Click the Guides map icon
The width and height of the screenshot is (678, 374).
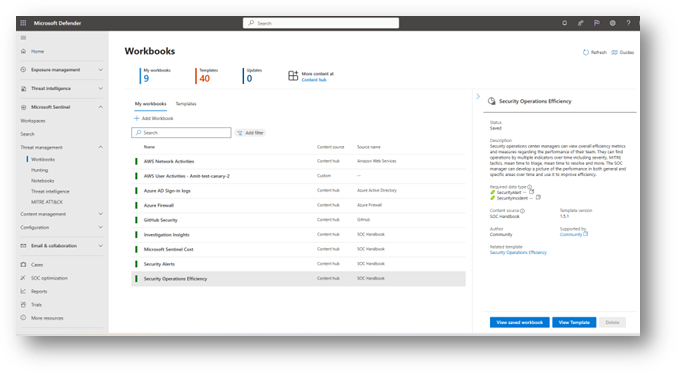click(614, 52)
